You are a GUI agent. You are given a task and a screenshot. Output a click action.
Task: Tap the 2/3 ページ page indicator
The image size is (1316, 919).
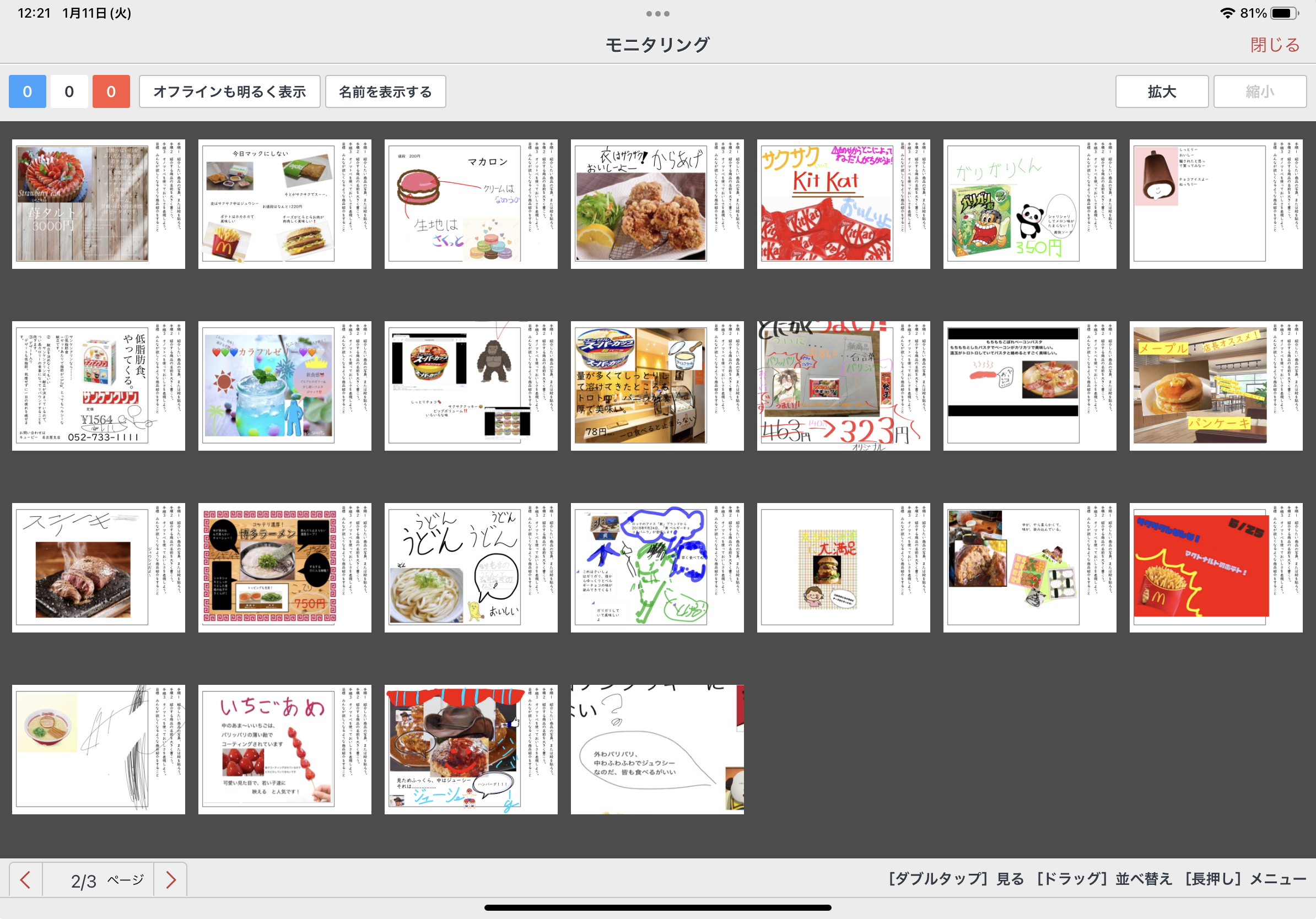point(98,879)
